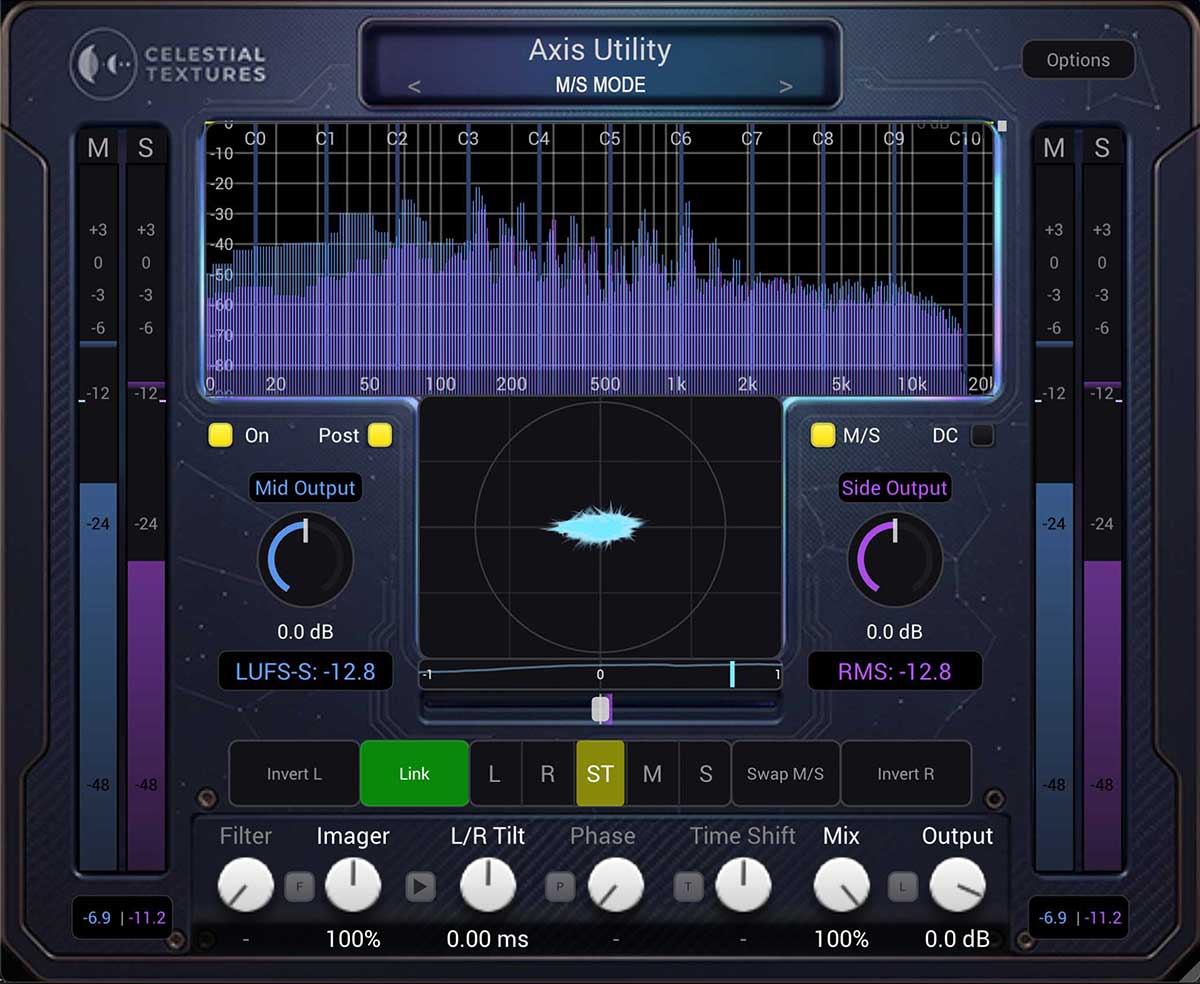Toggle the small L button beside the Output knob
Screen dimensions: 1200x984
(x=903, y=886)
